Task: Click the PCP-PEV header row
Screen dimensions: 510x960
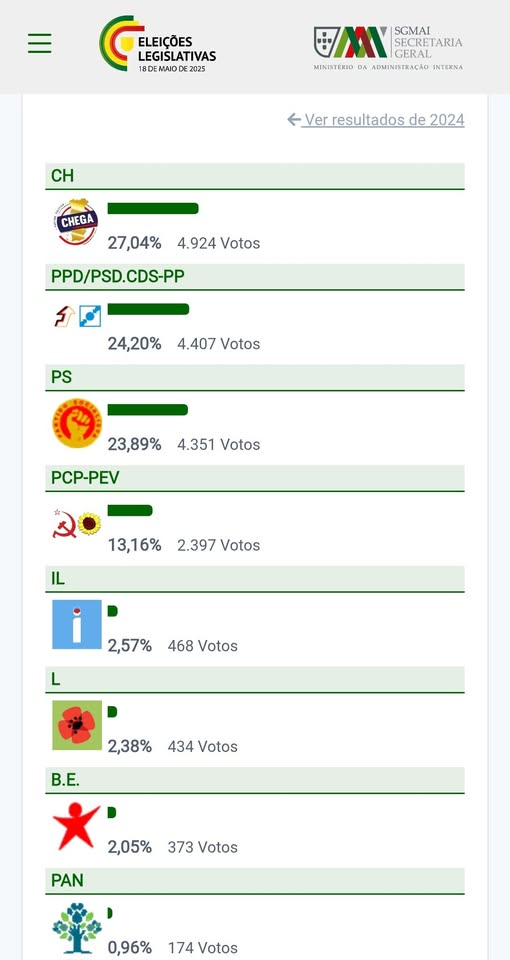Action: pyautogui.click(x=255, y=478)
